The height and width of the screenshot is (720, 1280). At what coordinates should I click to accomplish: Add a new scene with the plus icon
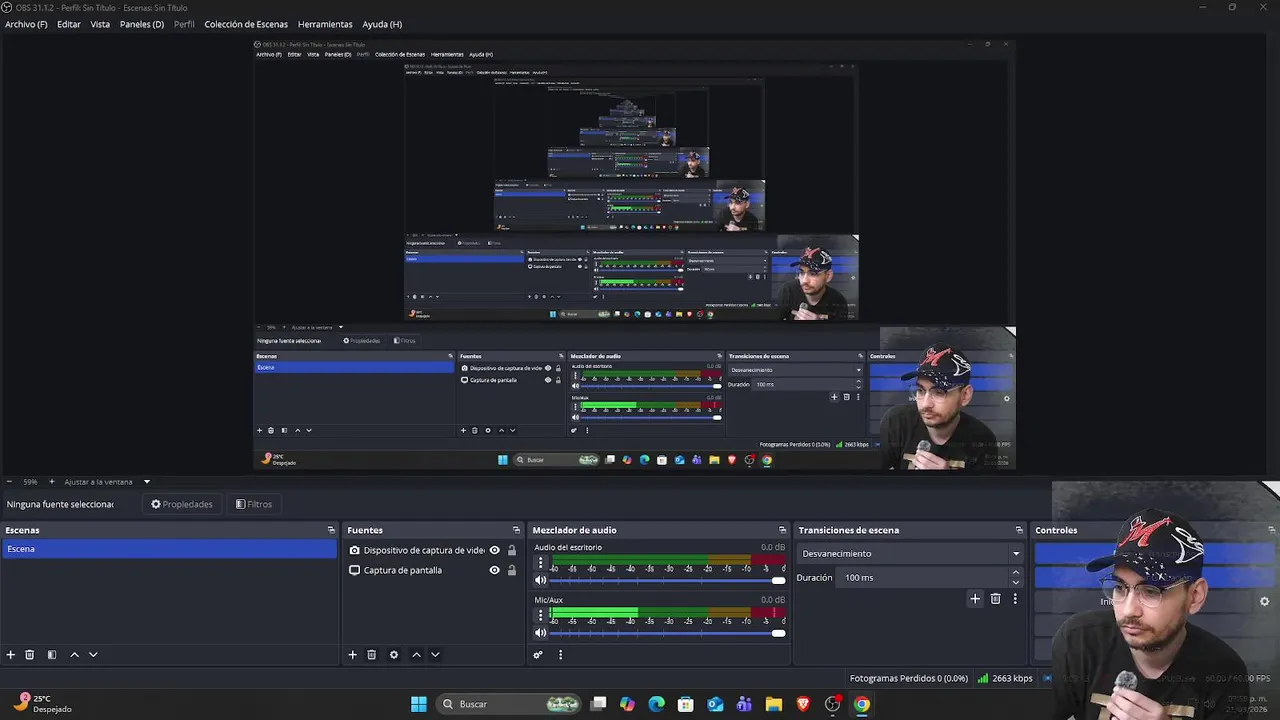(11, 655)
